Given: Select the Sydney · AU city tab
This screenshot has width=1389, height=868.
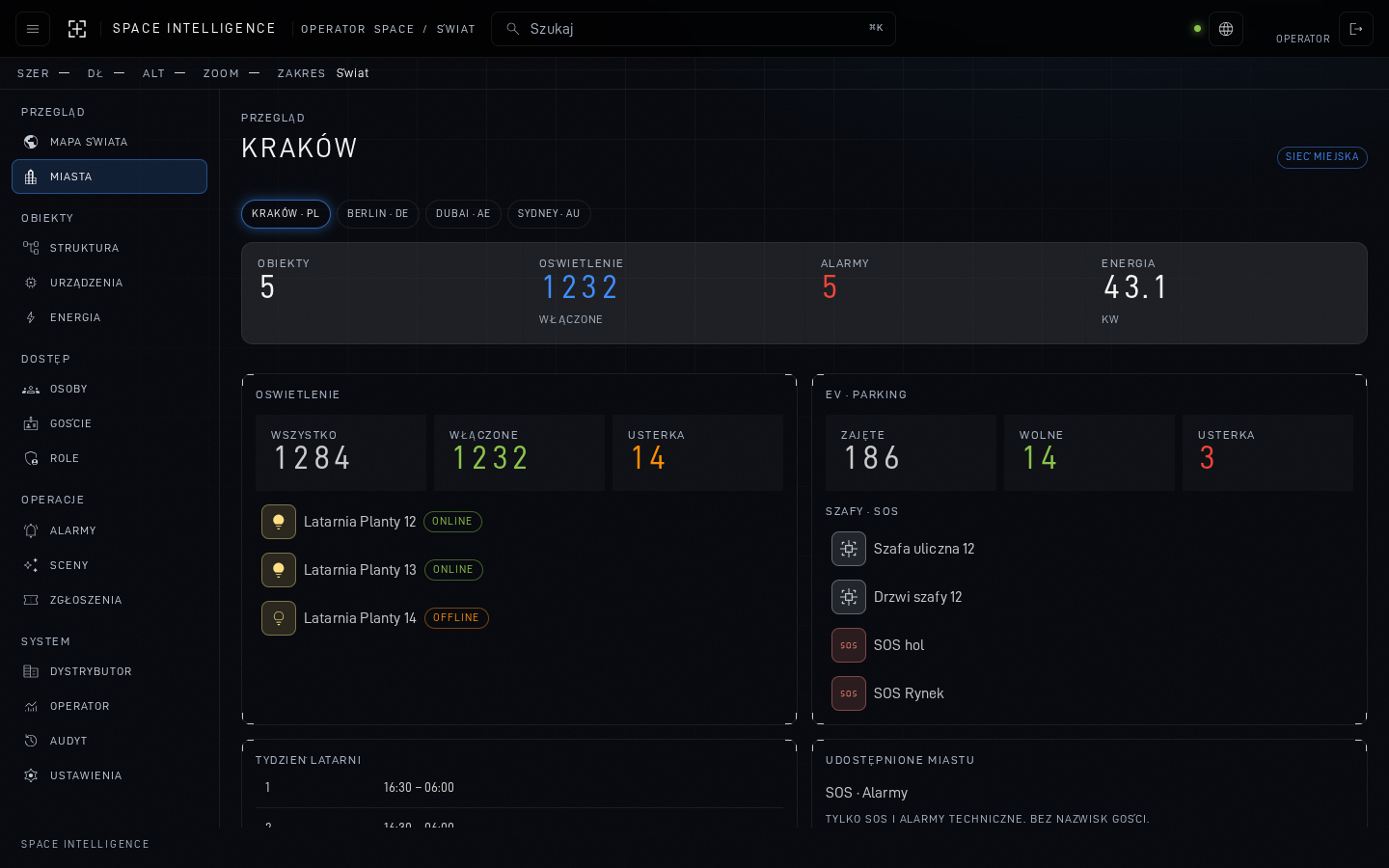Looking at the screenshot, I should pos(549,214).
